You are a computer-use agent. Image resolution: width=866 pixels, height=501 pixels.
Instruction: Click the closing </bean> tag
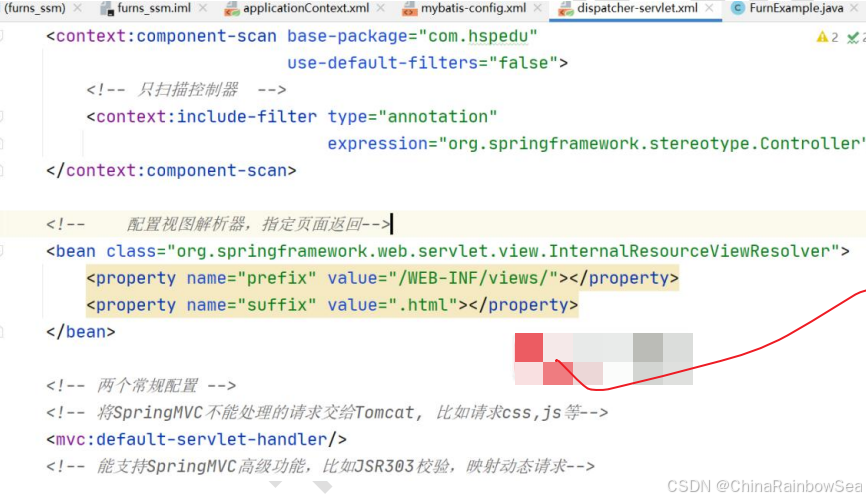pyautogui.click(x=81, y=332)
